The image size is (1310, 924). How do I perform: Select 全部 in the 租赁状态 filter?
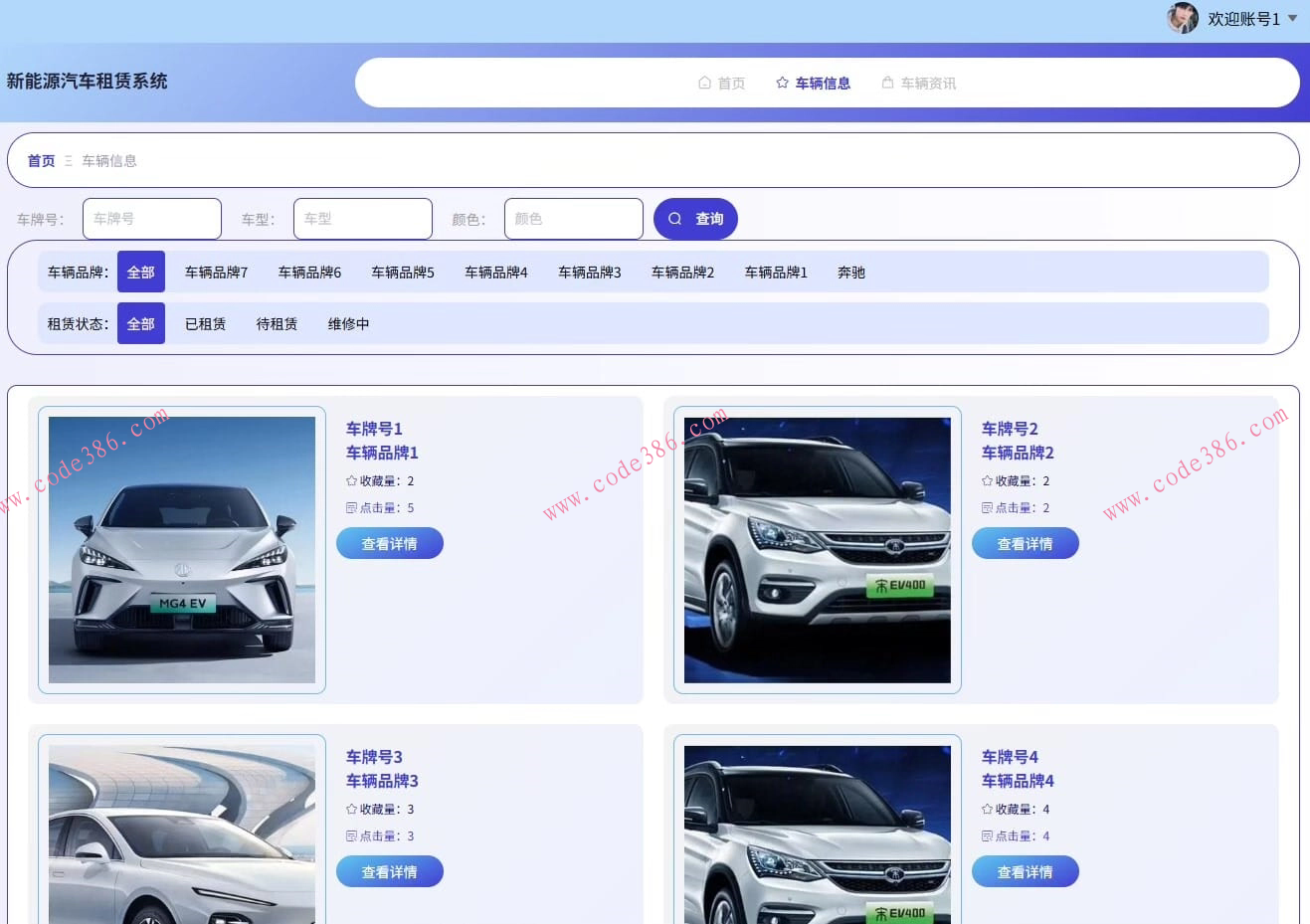141,323
